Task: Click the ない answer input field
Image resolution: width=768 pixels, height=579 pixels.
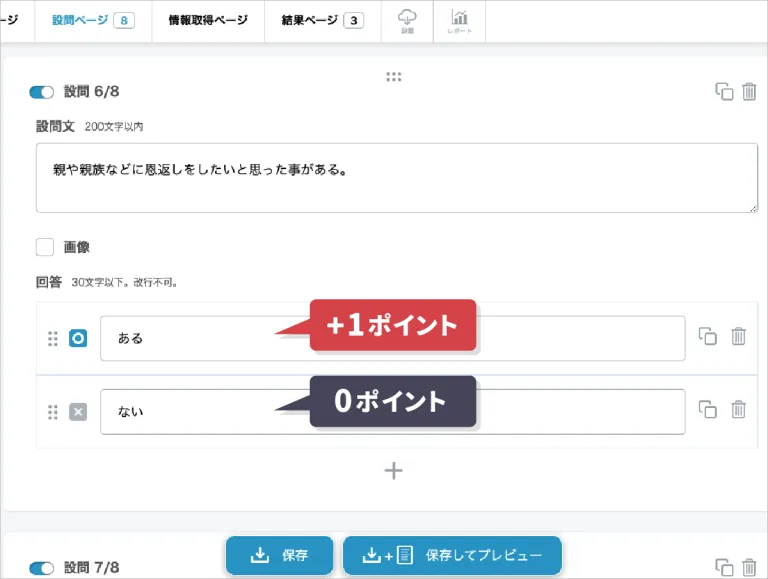Action: [x=393, y=411]
